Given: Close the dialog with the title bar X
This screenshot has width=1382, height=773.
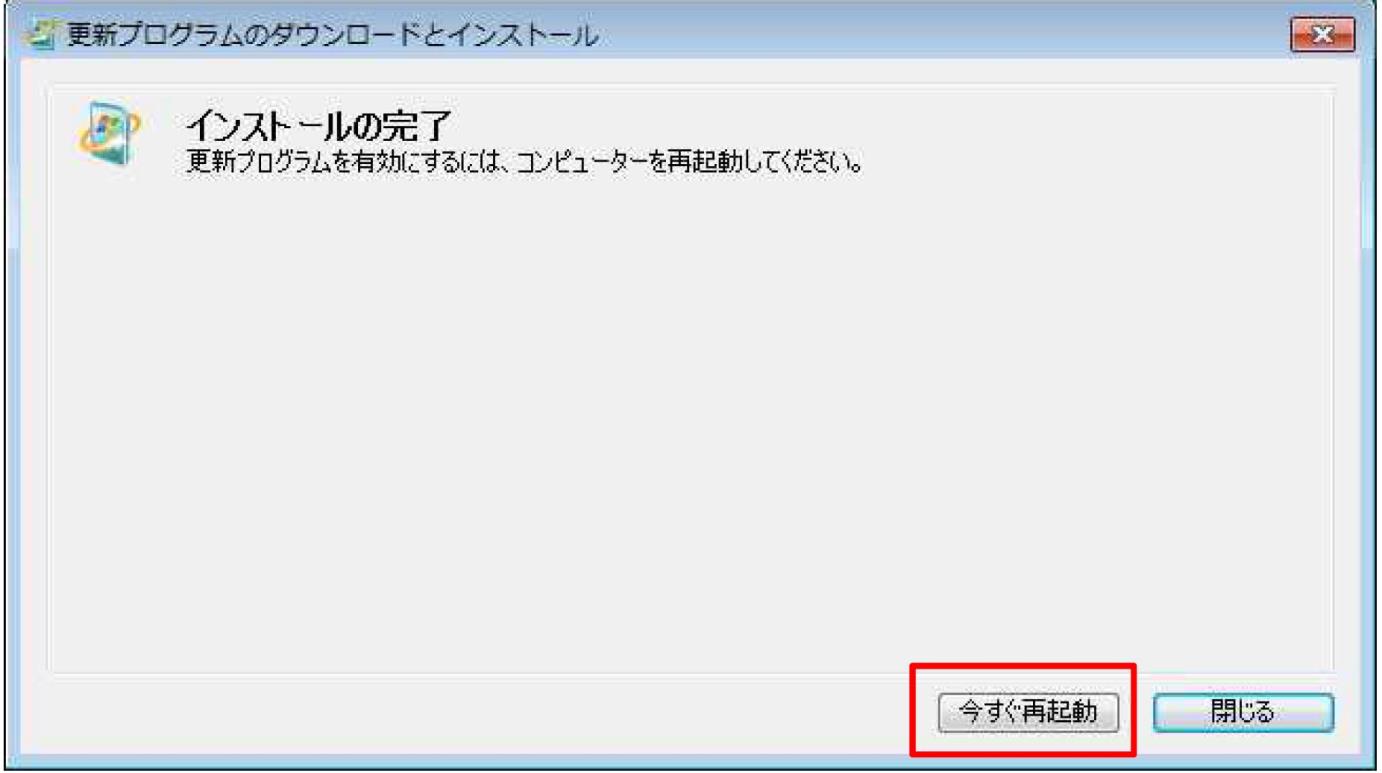Looking at the screenshot, I should pyautogui.click(x=1320, y=36).
